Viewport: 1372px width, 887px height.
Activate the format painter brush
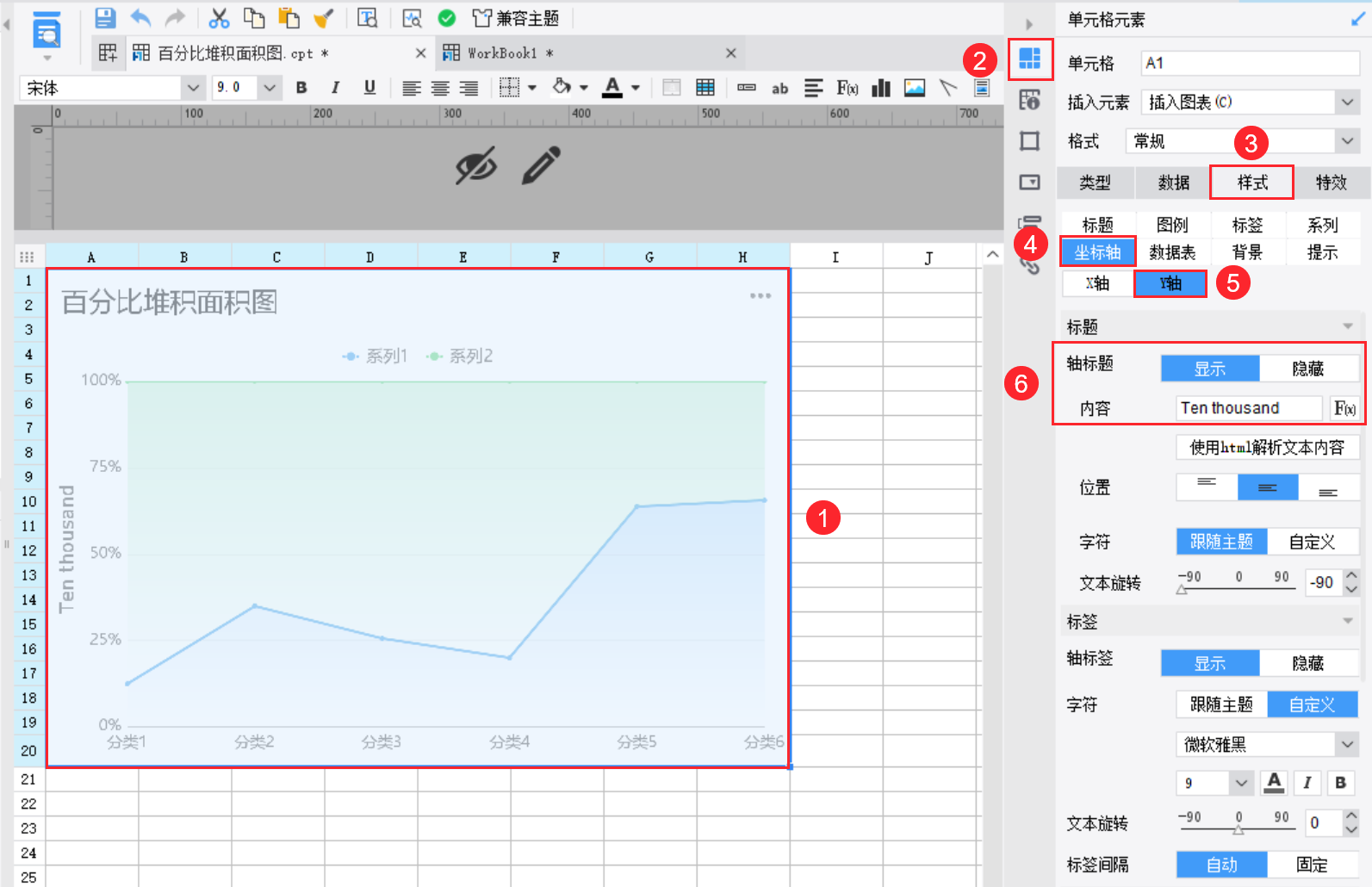tap(324, 18)
